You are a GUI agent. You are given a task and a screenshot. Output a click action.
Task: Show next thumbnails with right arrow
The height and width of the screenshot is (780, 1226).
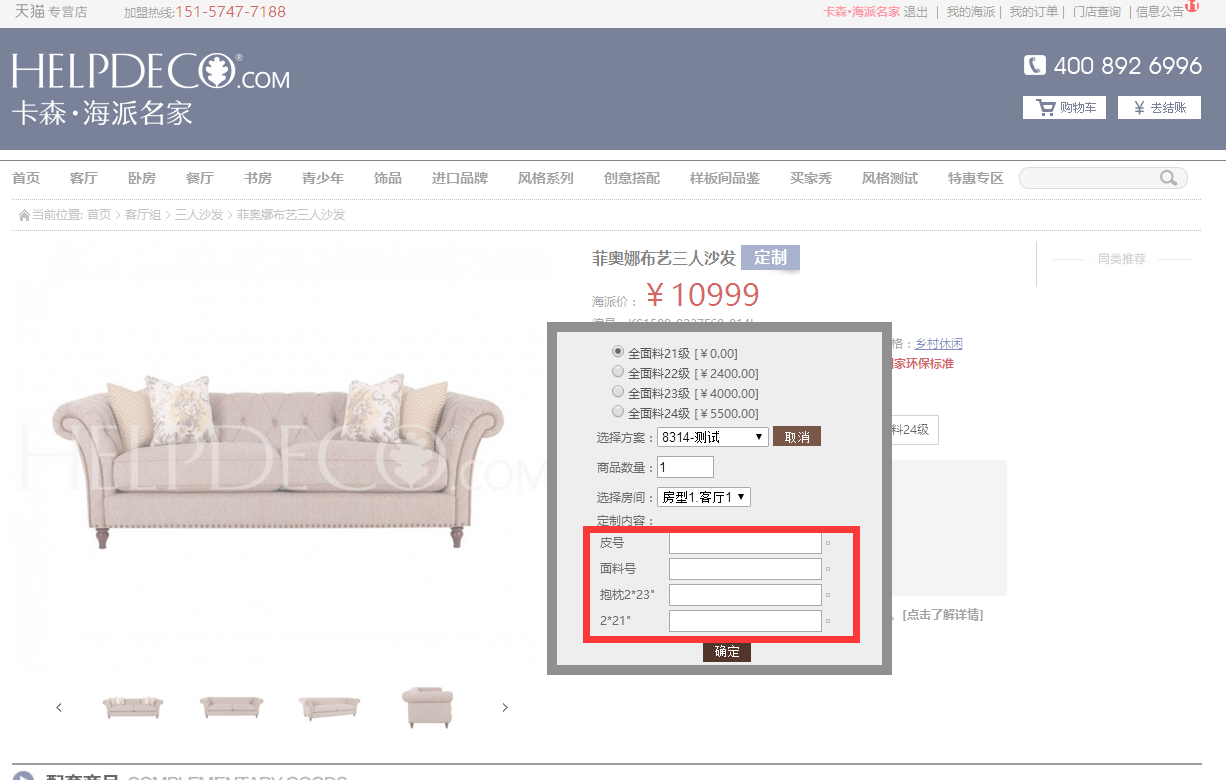tap(505, 707)
